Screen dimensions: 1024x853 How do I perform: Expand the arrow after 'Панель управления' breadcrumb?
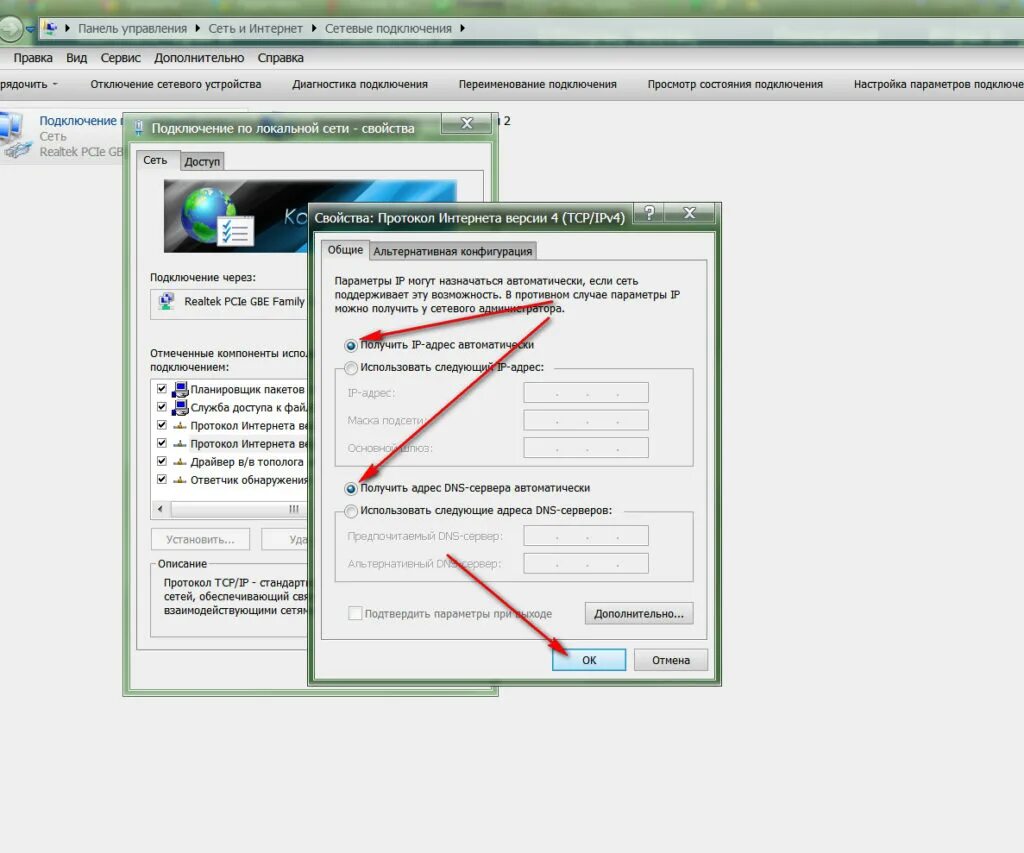(x=198, y=28)
